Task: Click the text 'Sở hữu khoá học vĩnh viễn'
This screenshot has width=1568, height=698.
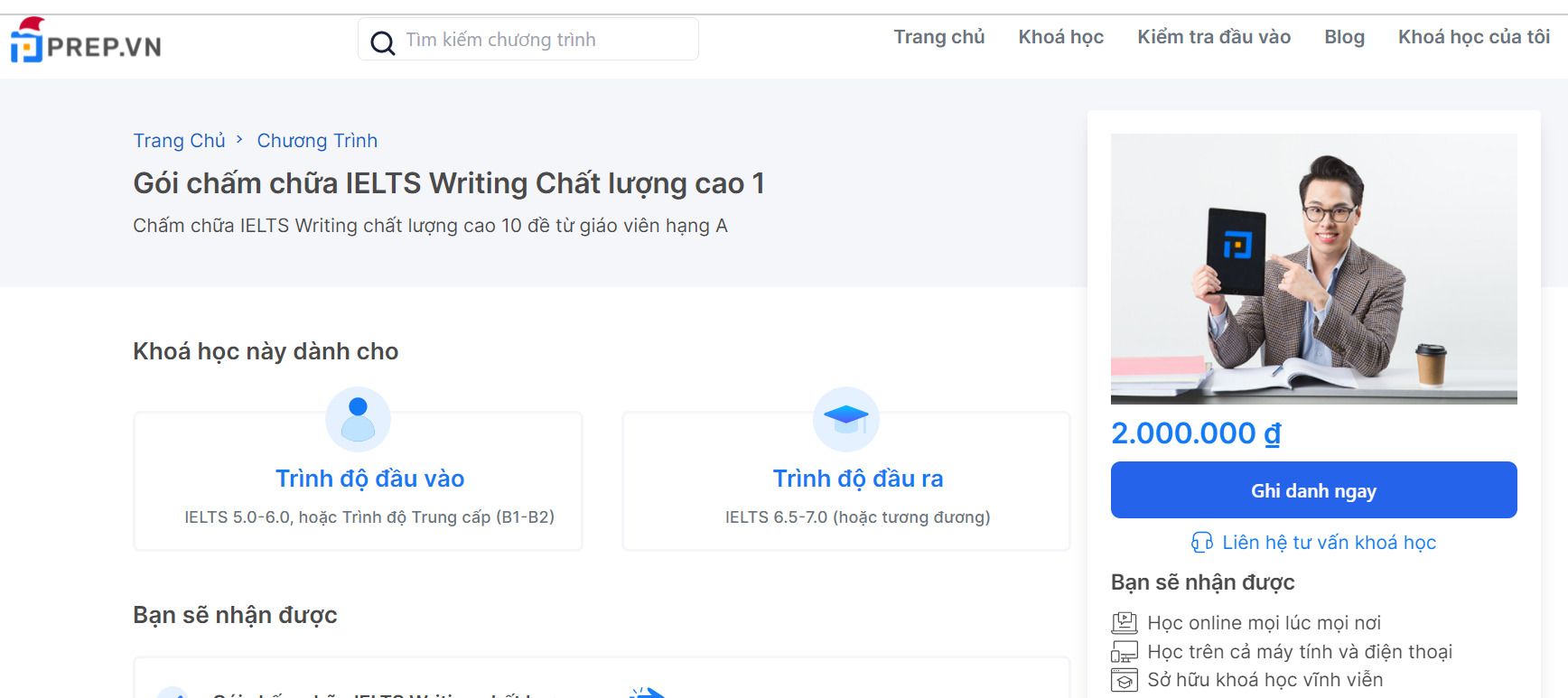Action: (1265, 680)
